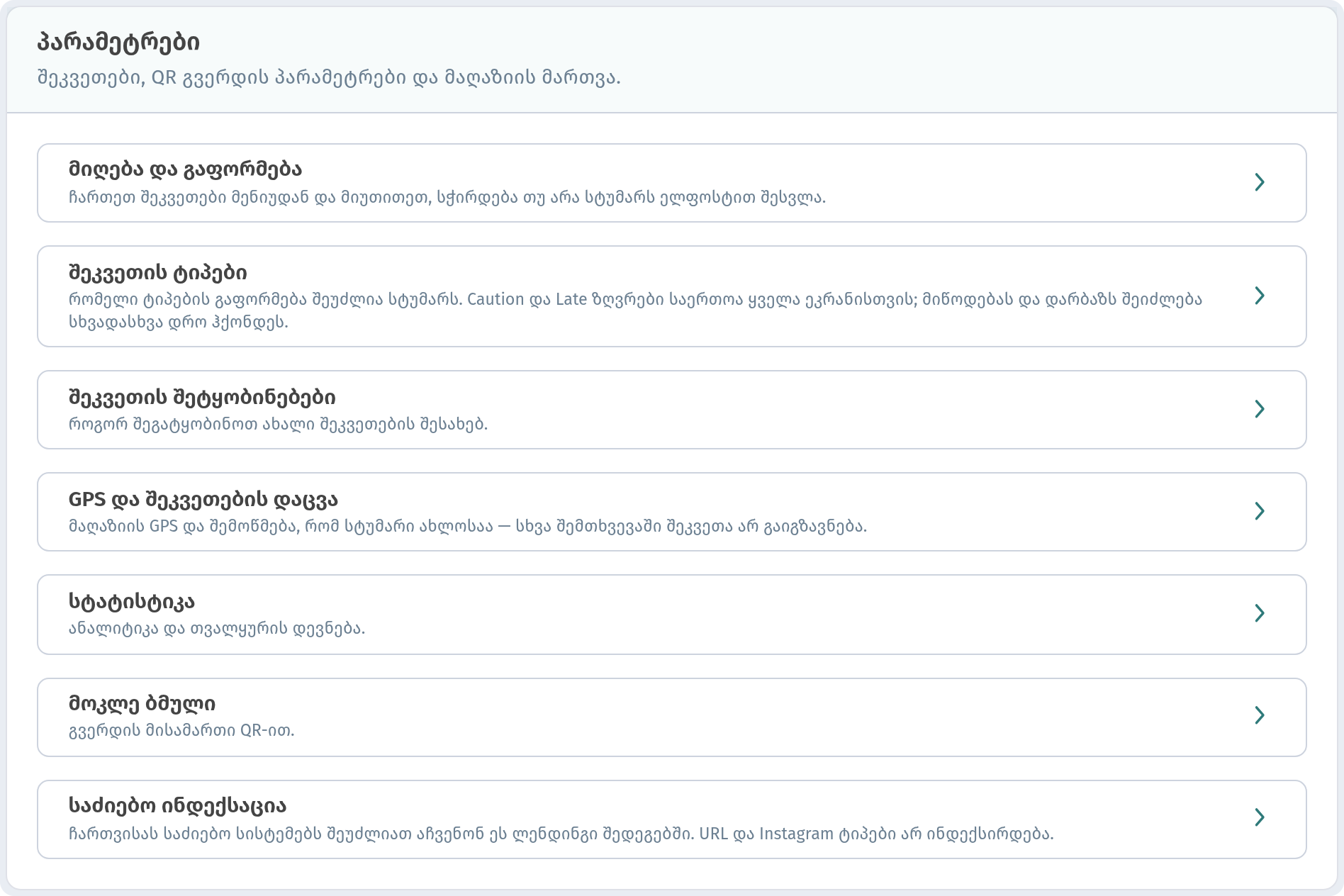Open chevron for შეკვეთის შეტყობინებები row
Screen dimensions: 1344x896
pyautogui.click(x=1259, y=409)
